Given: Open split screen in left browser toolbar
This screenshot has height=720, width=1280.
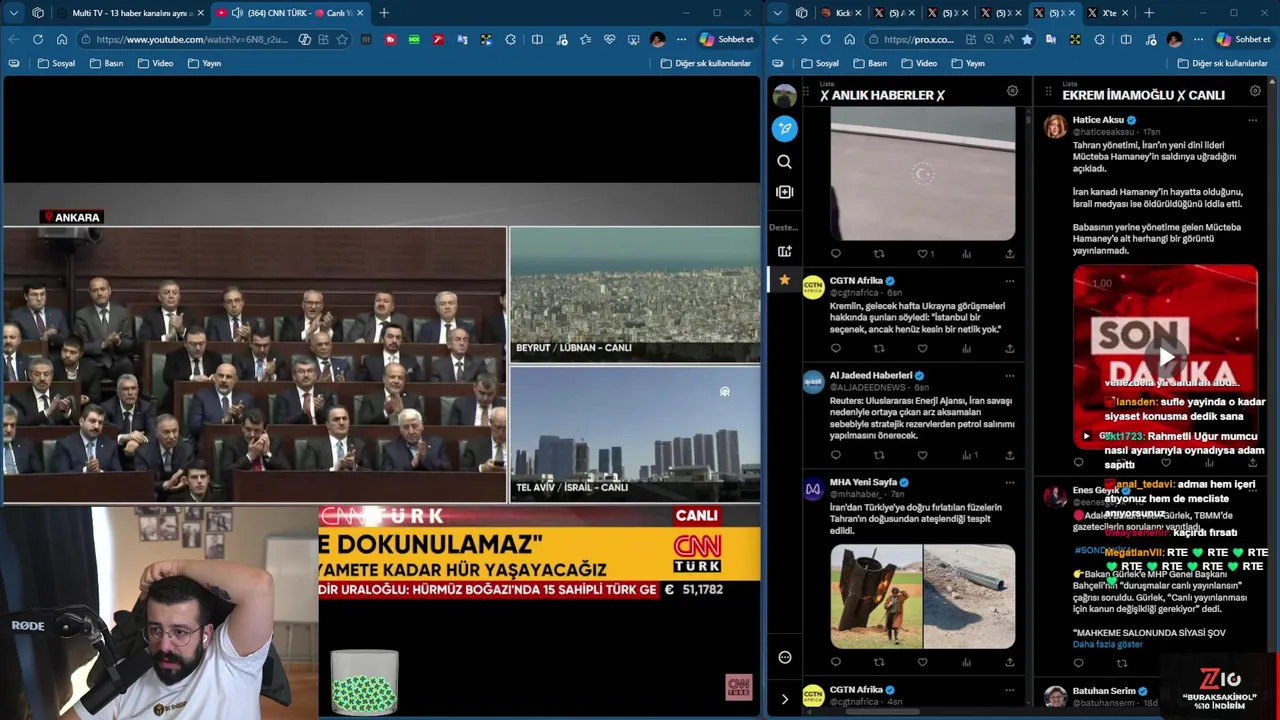Looking at the screenshot, I should point(537,39).
